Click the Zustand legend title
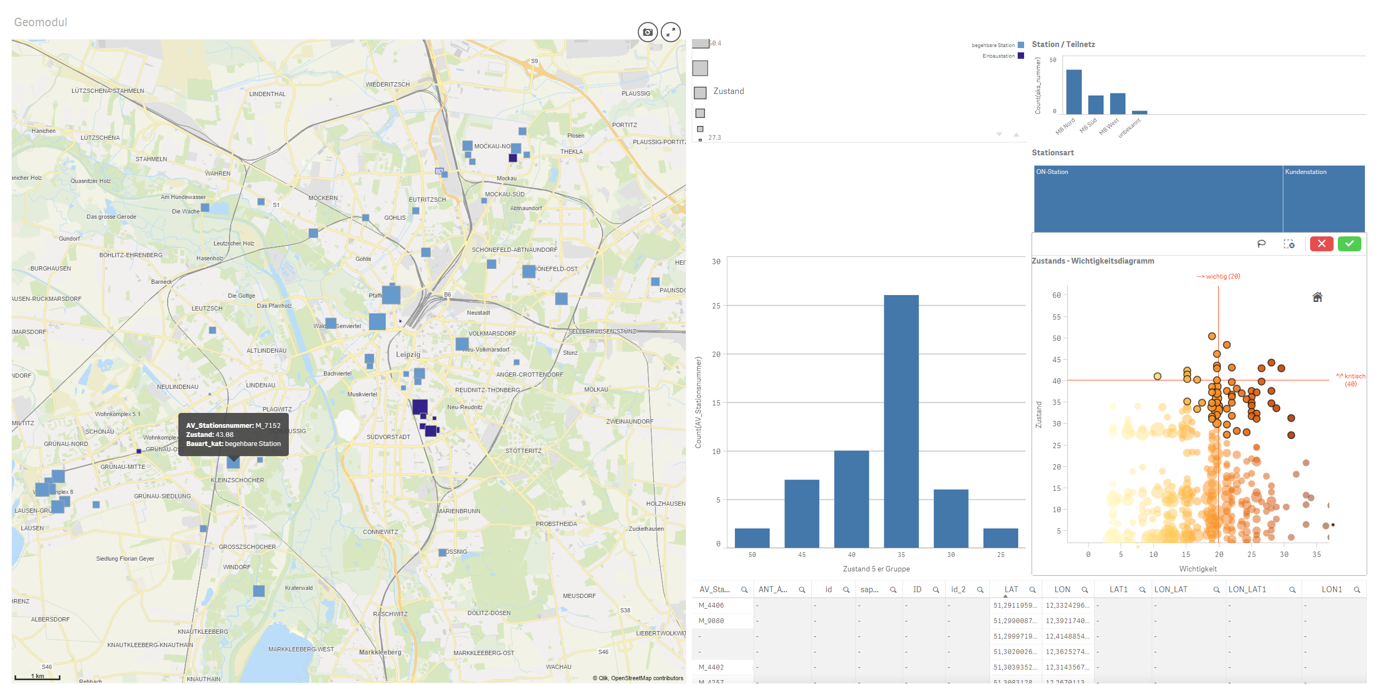The height and width of the screenshot is (685, 1377). (x=728, y=91)
